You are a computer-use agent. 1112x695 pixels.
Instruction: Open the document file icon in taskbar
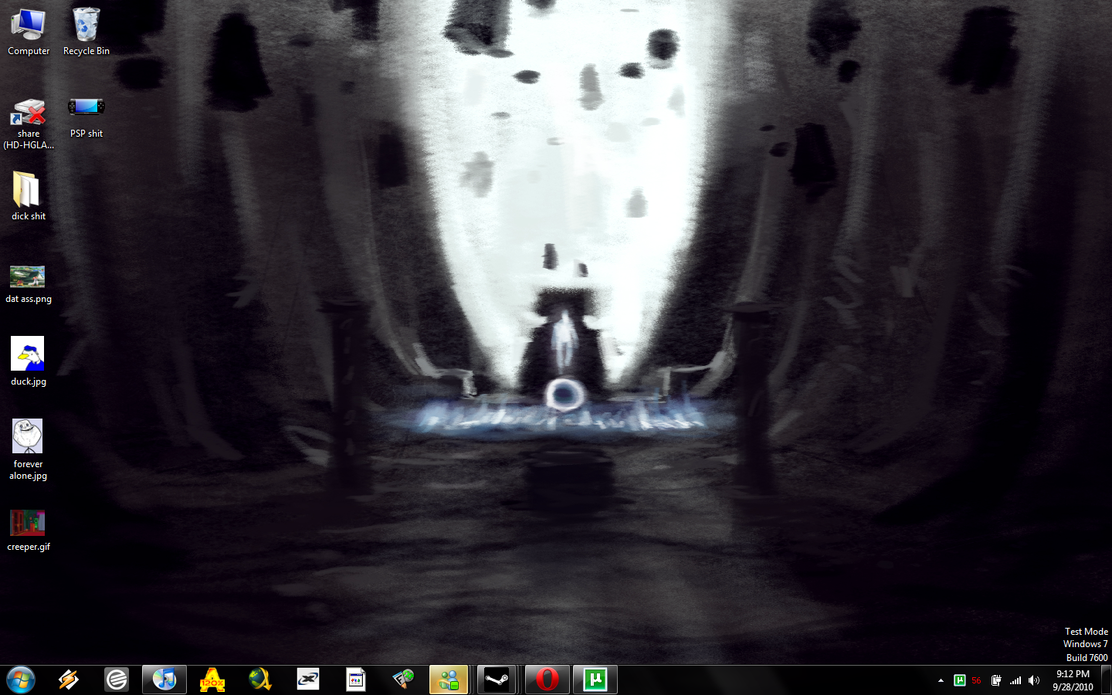(x=355, y=680)
